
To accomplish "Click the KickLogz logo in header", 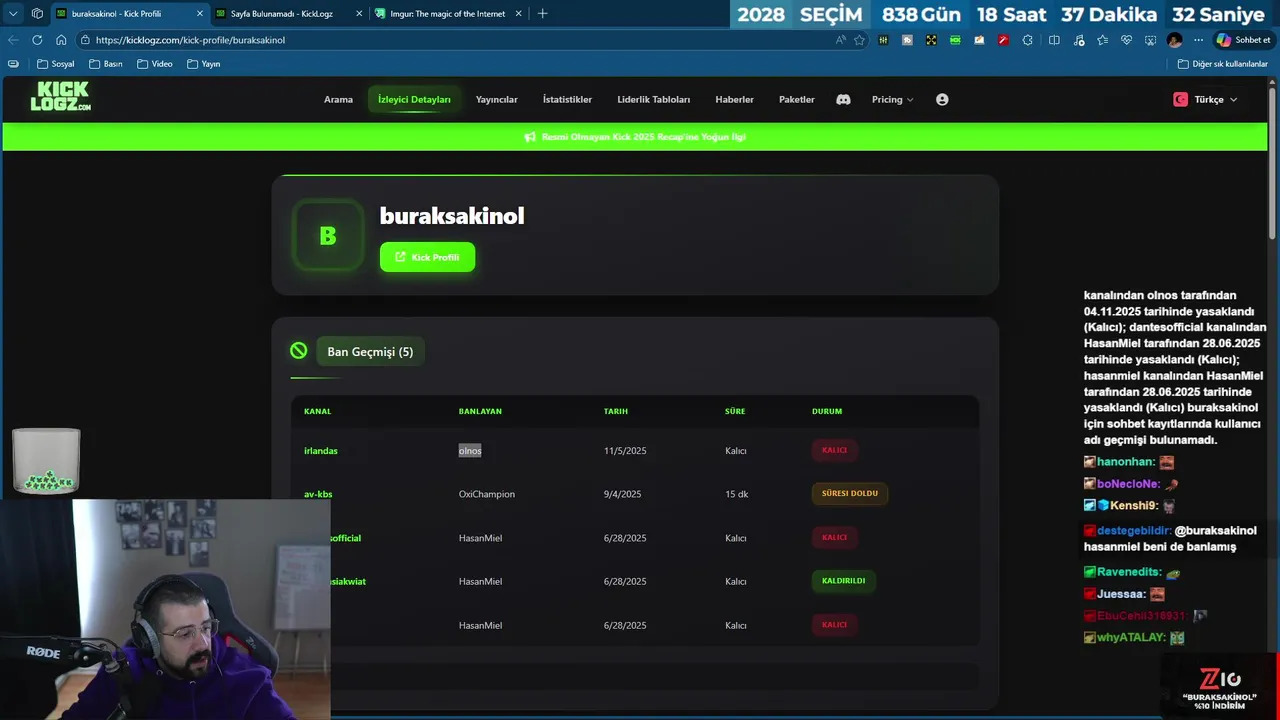I will [60, 96].
